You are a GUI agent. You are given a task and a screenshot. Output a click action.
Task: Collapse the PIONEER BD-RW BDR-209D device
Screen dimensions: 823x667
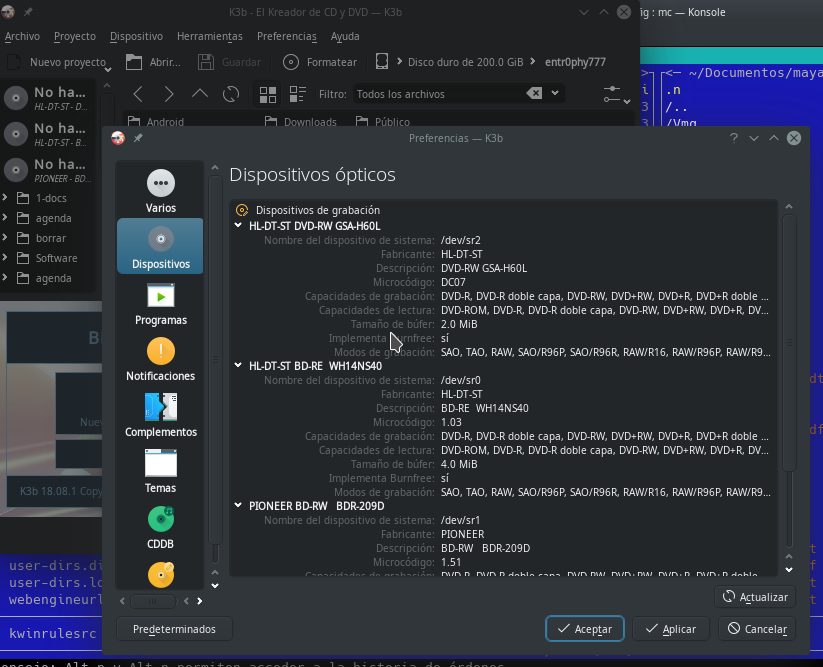238,505
